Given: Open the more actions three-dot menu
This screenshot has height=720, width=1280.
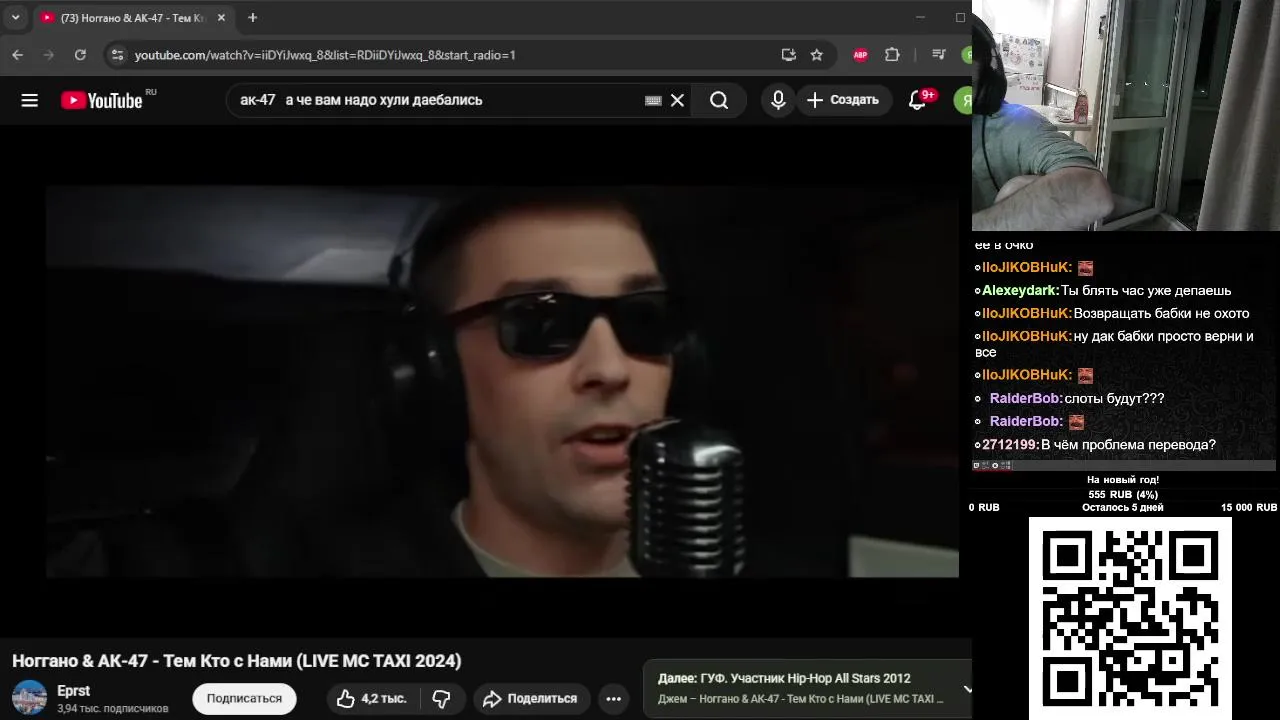Looking at the screenshot, I should [614, 699].
